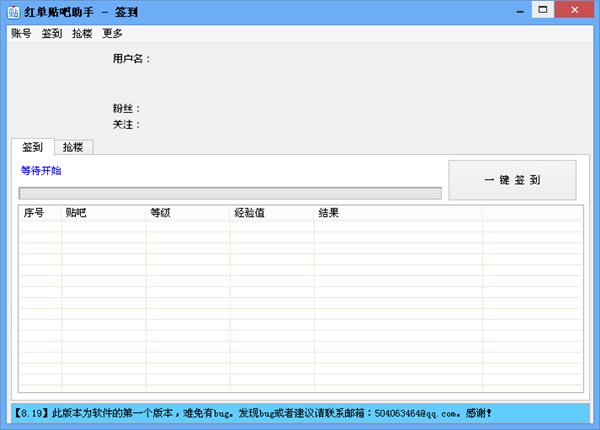Click the bottom status bar notice text

coord(253,413)
